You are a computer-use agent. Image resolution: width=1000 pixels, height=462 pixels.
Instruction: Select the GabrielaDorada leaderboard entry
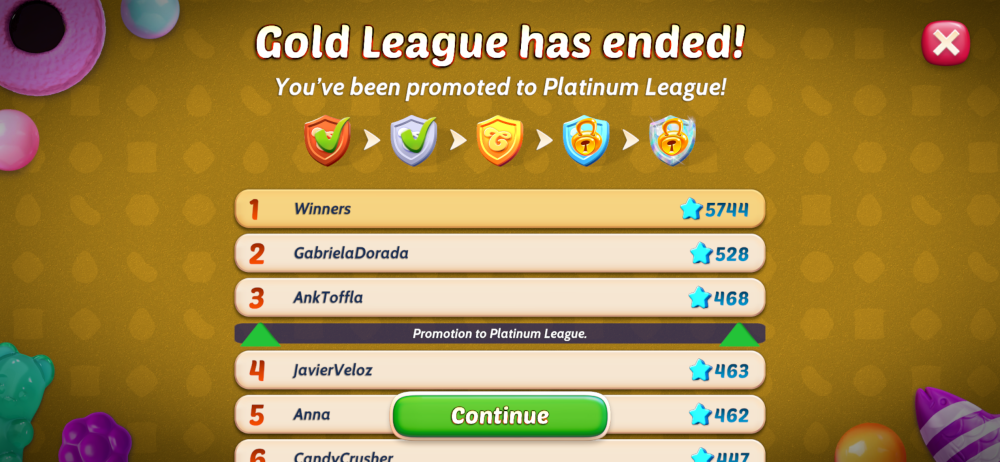[499, 253]
